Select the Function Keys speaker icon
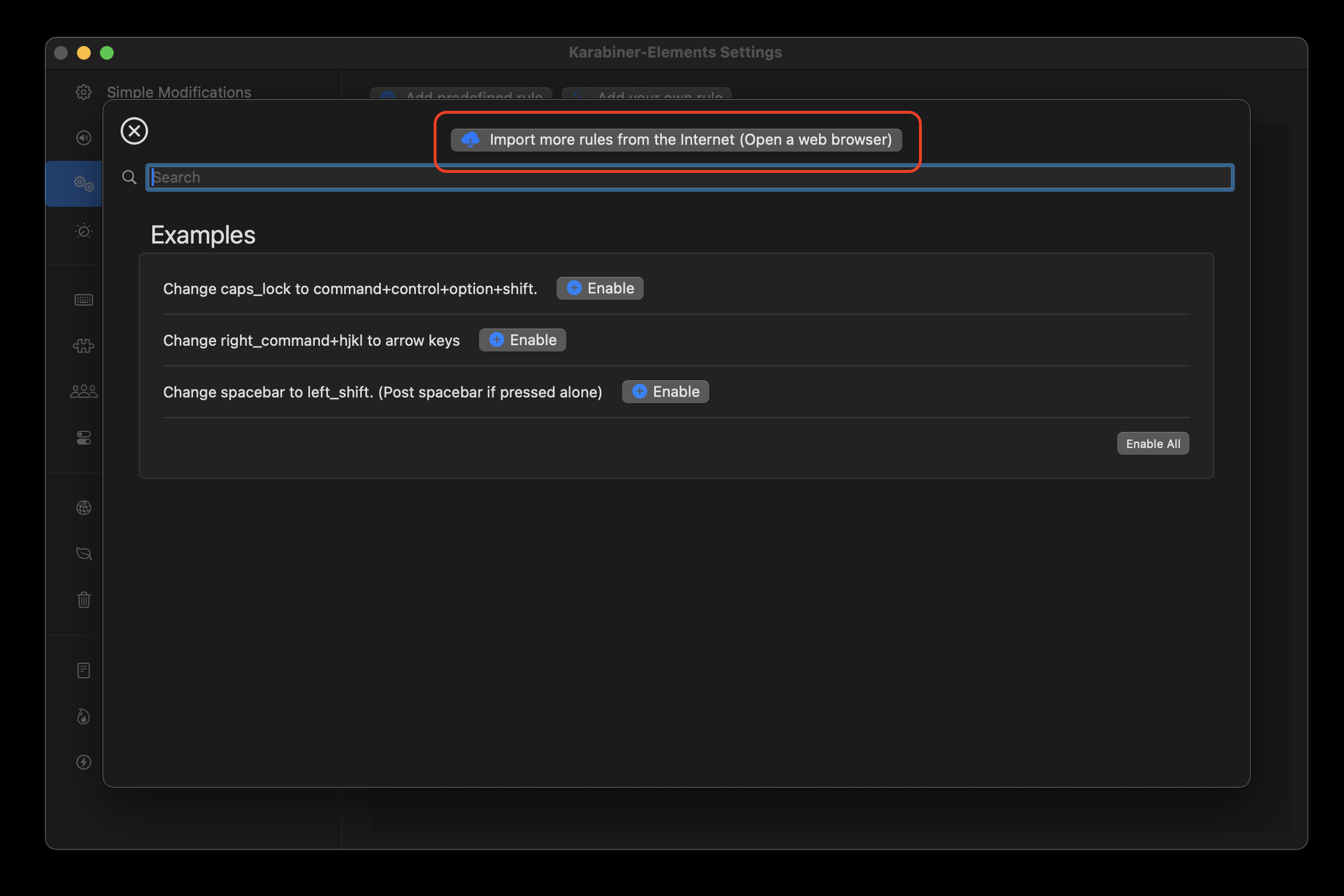Image resolution: width=1344 pixels, height=896 pixels. point(84,138)
